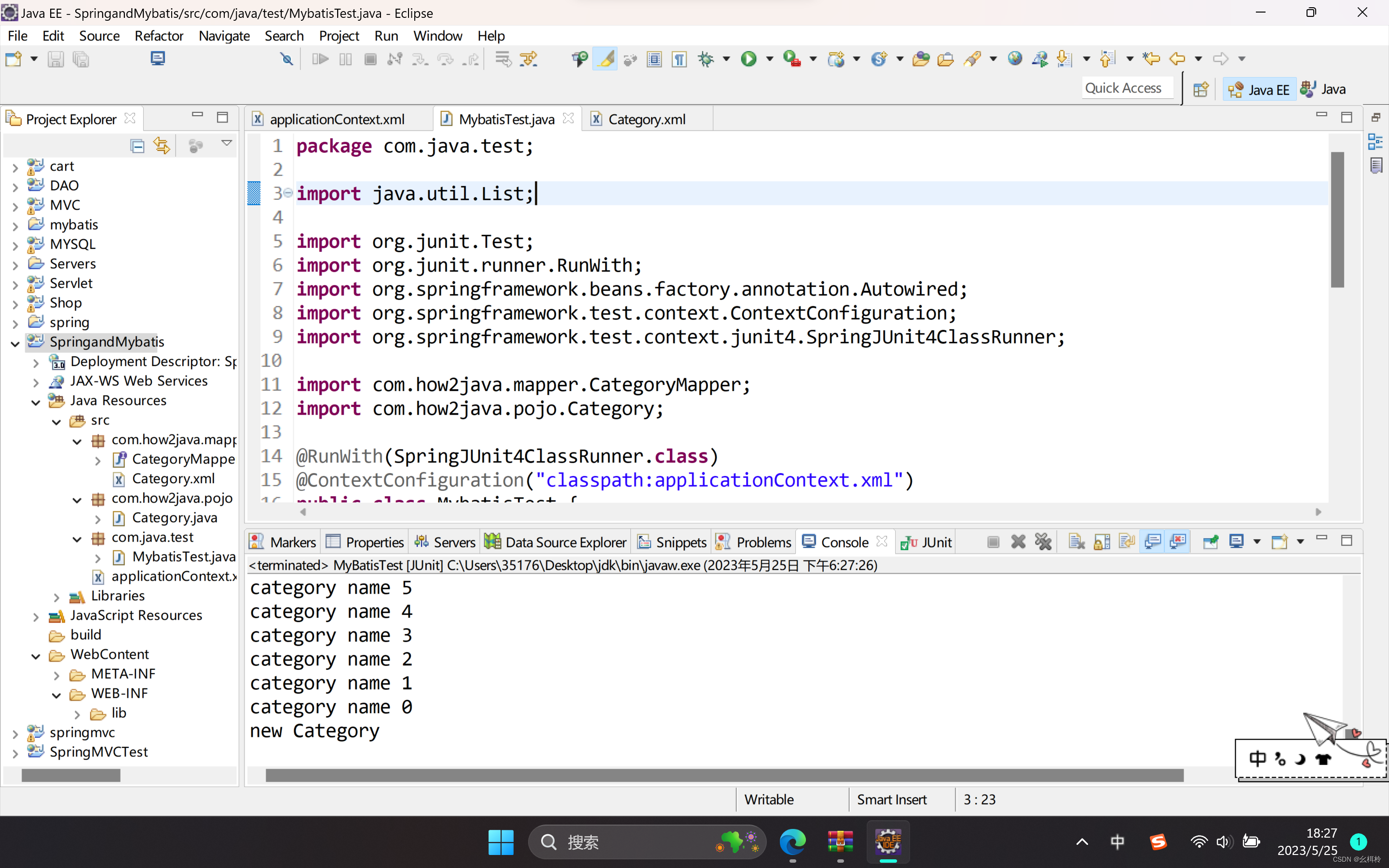Toggle Link with Editor in Project Explorer
The height and width of the screenshot is (868, 1389).
162,146
